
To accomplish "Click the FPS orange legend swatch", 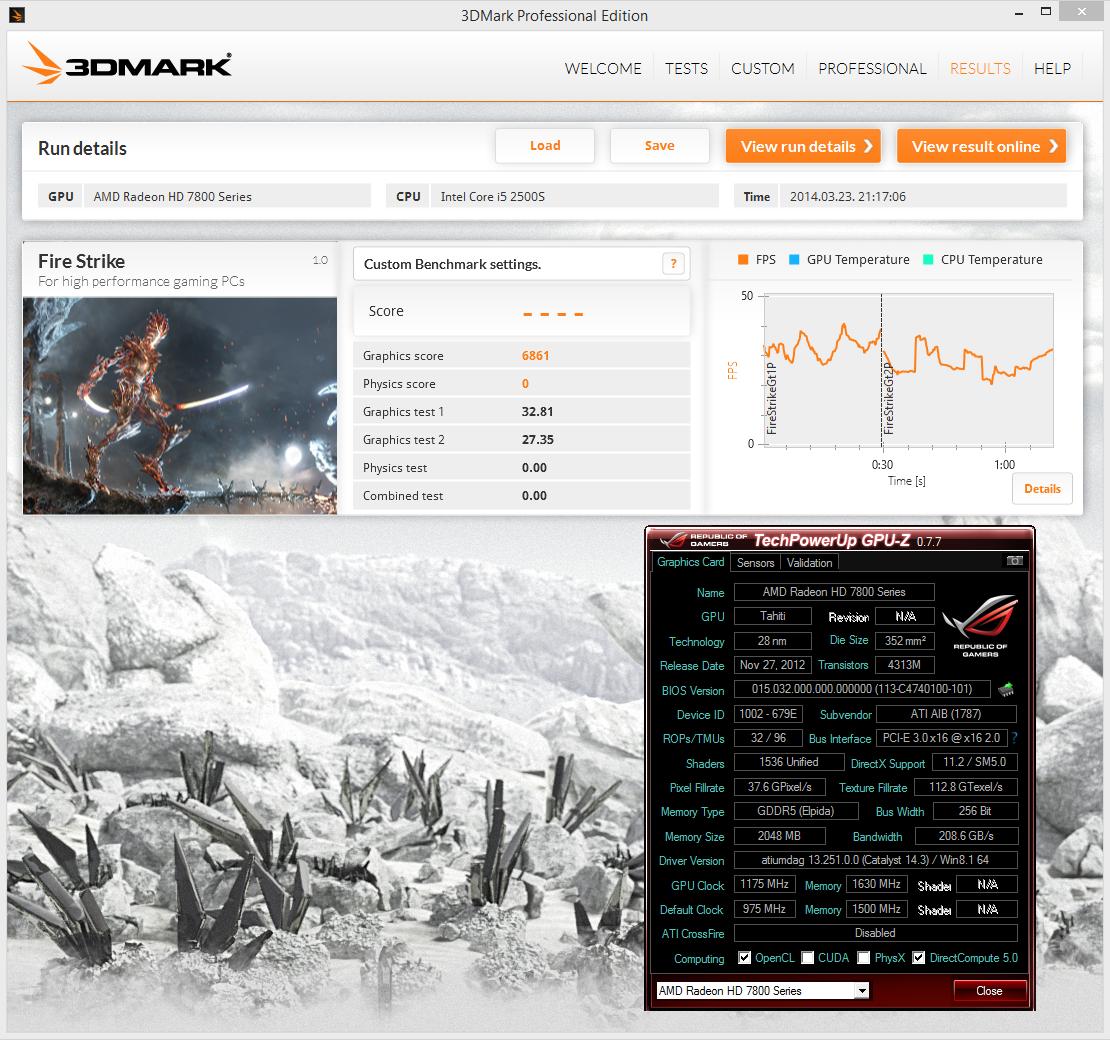I will click(743, 260).
